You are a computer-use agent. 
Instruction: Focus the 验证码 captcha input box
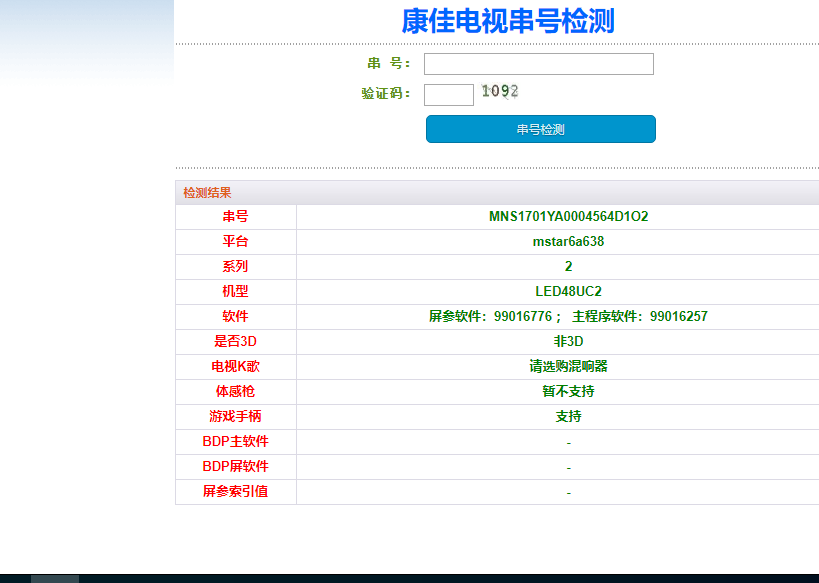click(449, 95)
